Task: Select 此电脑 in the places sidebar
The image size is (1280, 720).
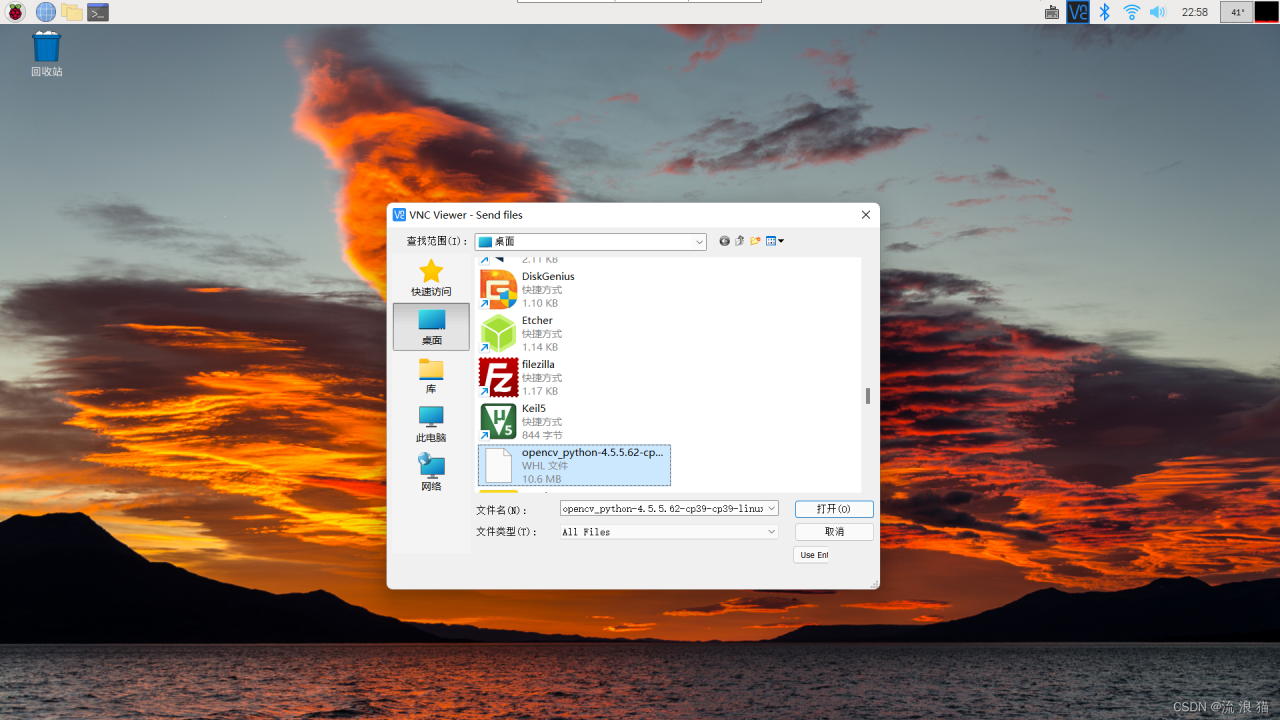Action: pyautogui.click(x=431, y=424)
